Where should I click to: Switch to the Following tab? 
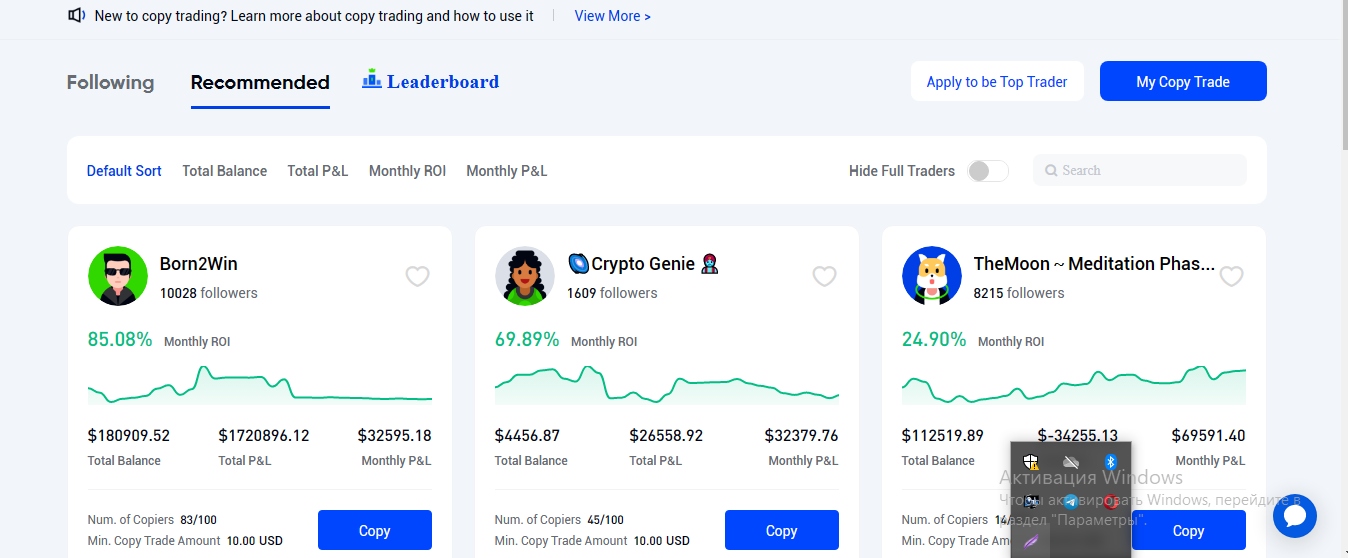tap(110, 82)
